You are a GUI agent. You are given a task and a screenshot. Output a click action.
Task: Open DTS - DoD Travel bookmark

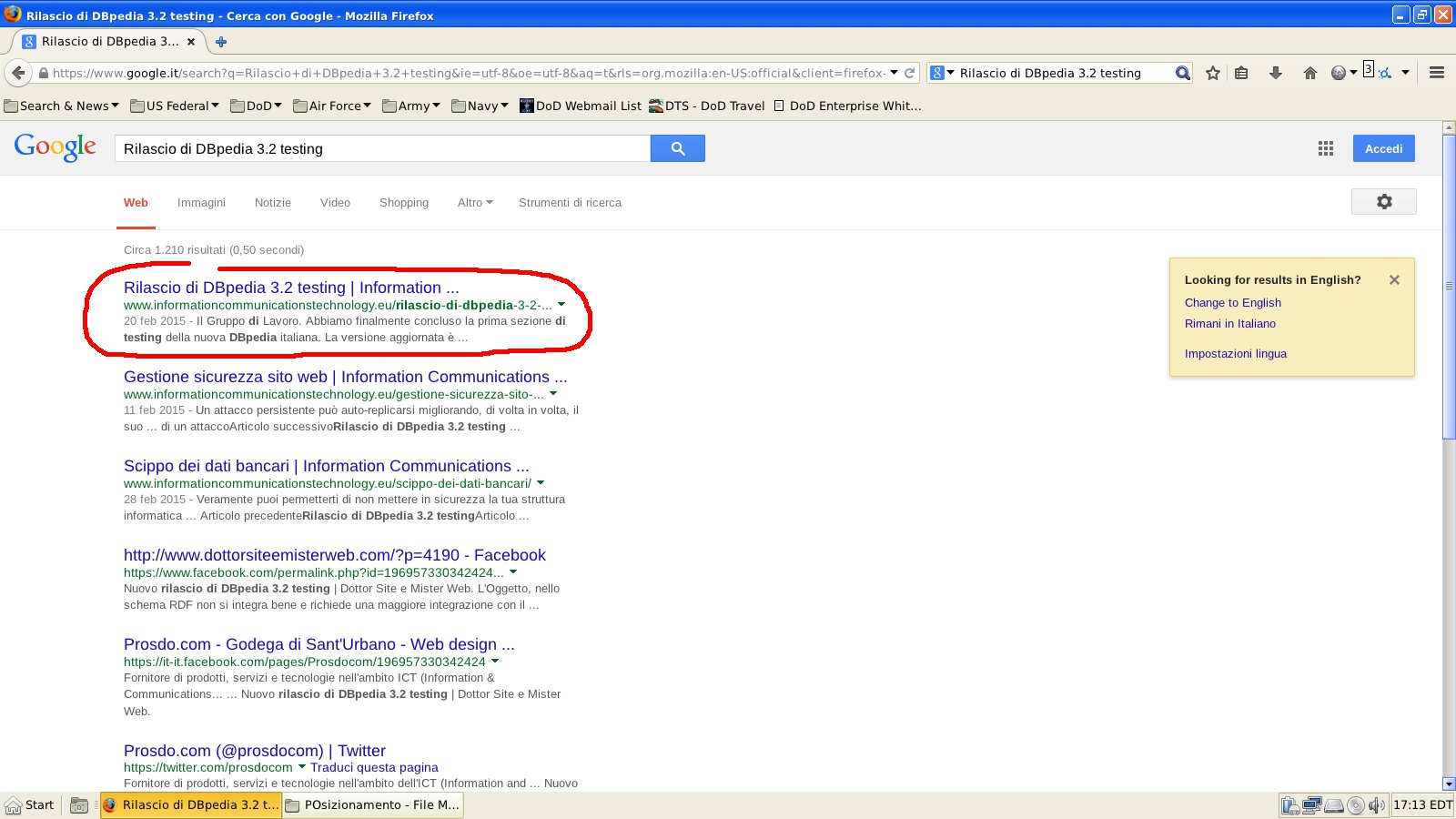706,106
